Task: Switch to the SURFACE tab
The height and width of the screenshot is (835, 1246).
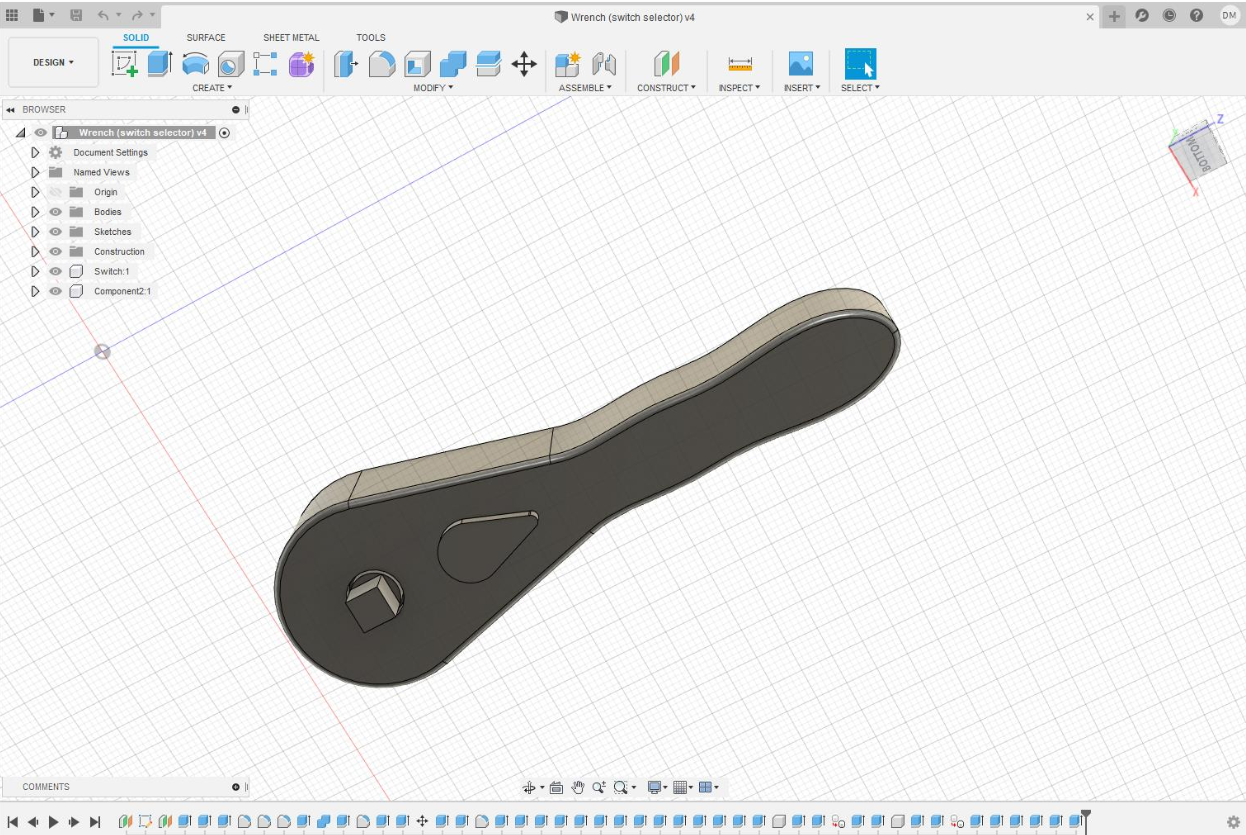Action: point(206,38)
